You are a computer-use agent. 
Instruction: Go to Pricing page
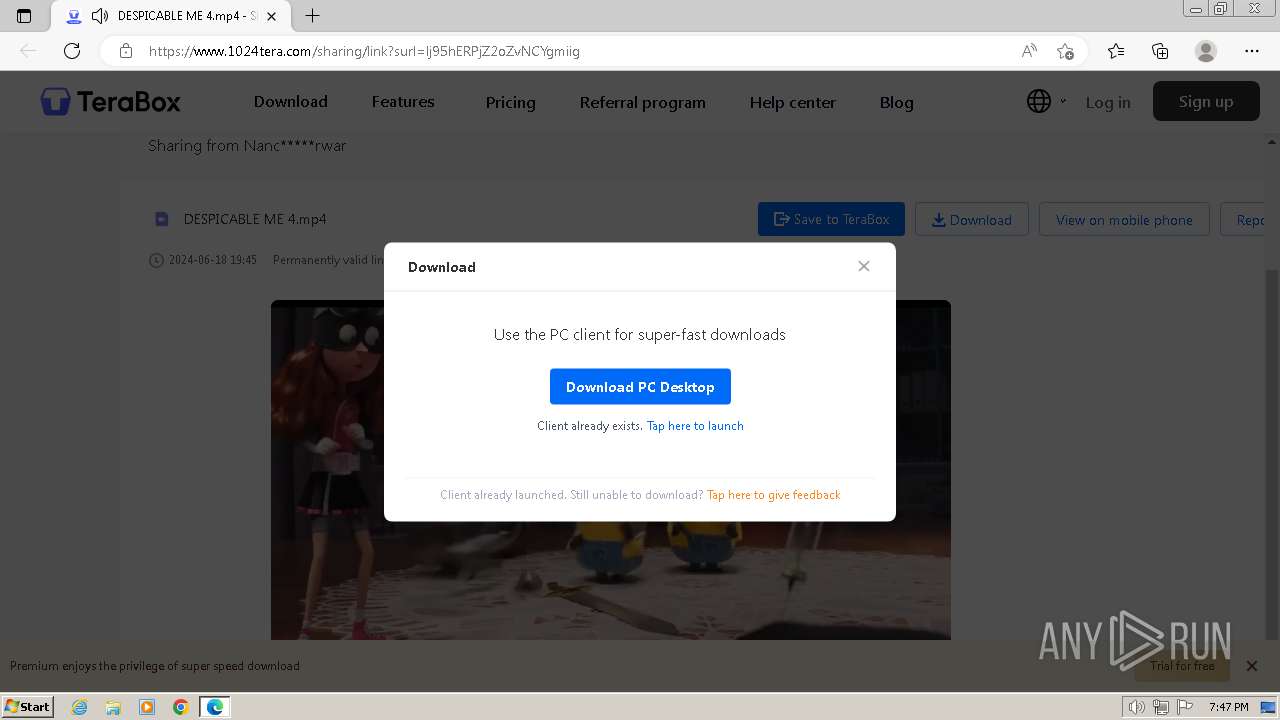[510, 102]
